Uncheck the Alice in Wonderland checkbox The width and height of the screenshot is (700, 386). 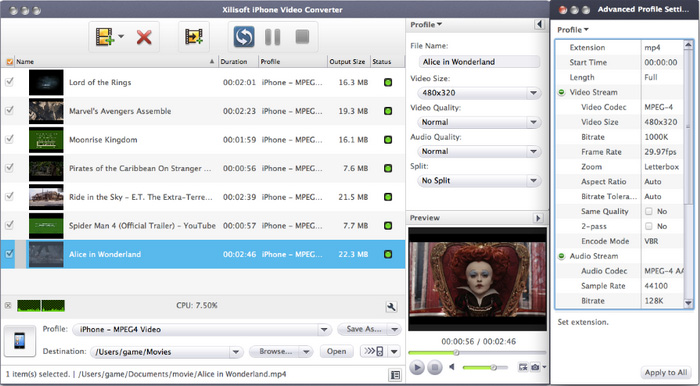coord(9,254)
